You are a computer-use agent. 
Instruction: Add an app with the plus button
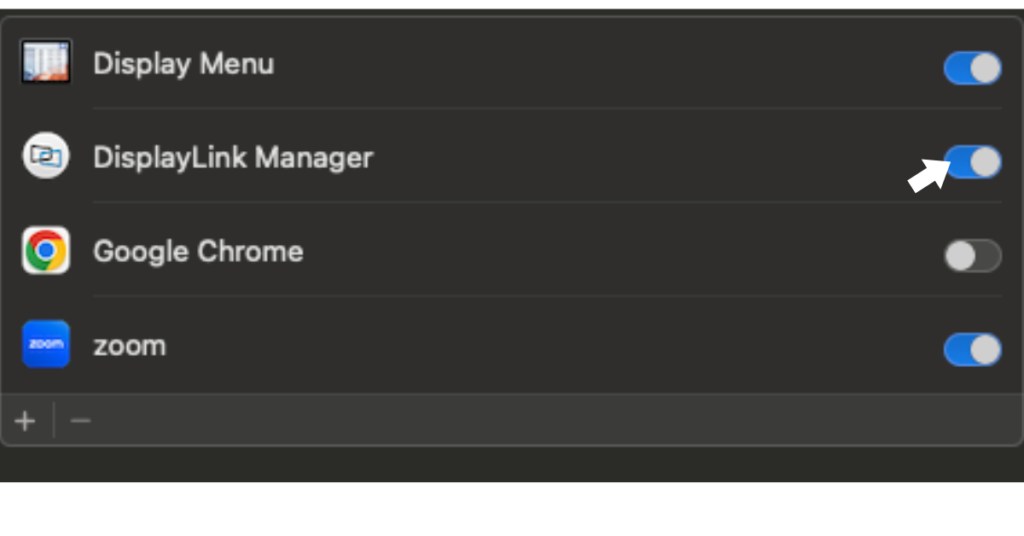[26, 421]
